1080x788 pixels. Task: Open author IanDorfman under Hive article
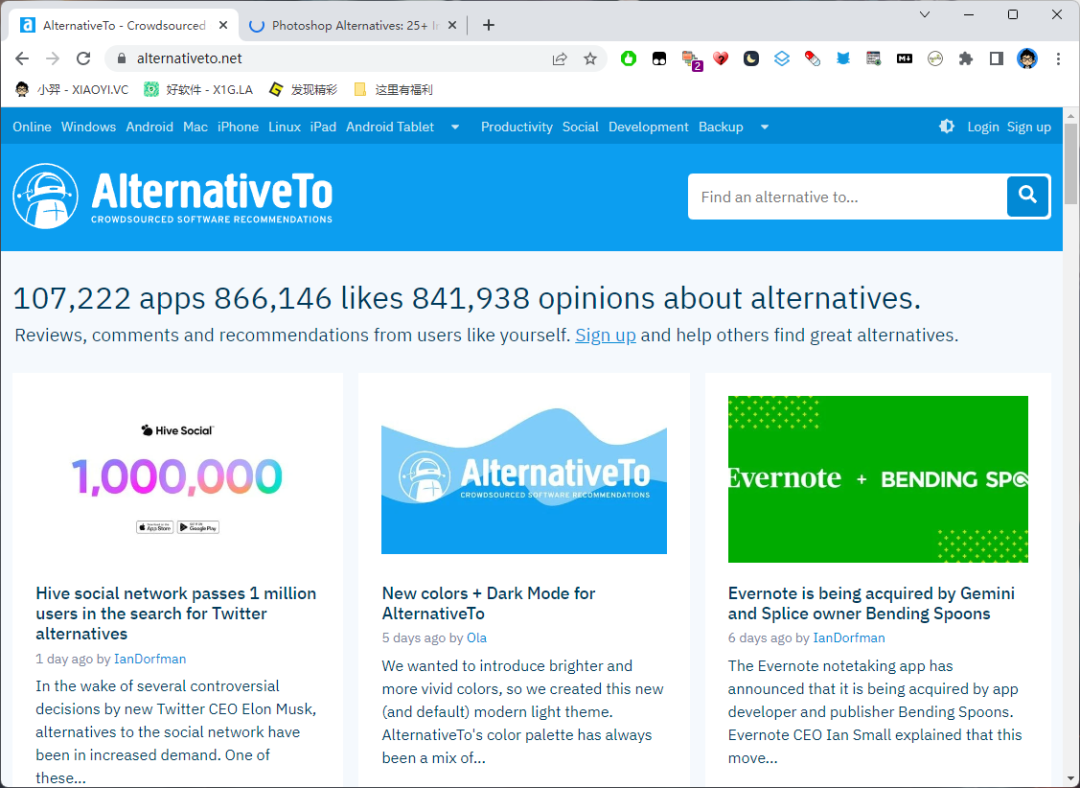pyautogui.click(x=150, y=659)
